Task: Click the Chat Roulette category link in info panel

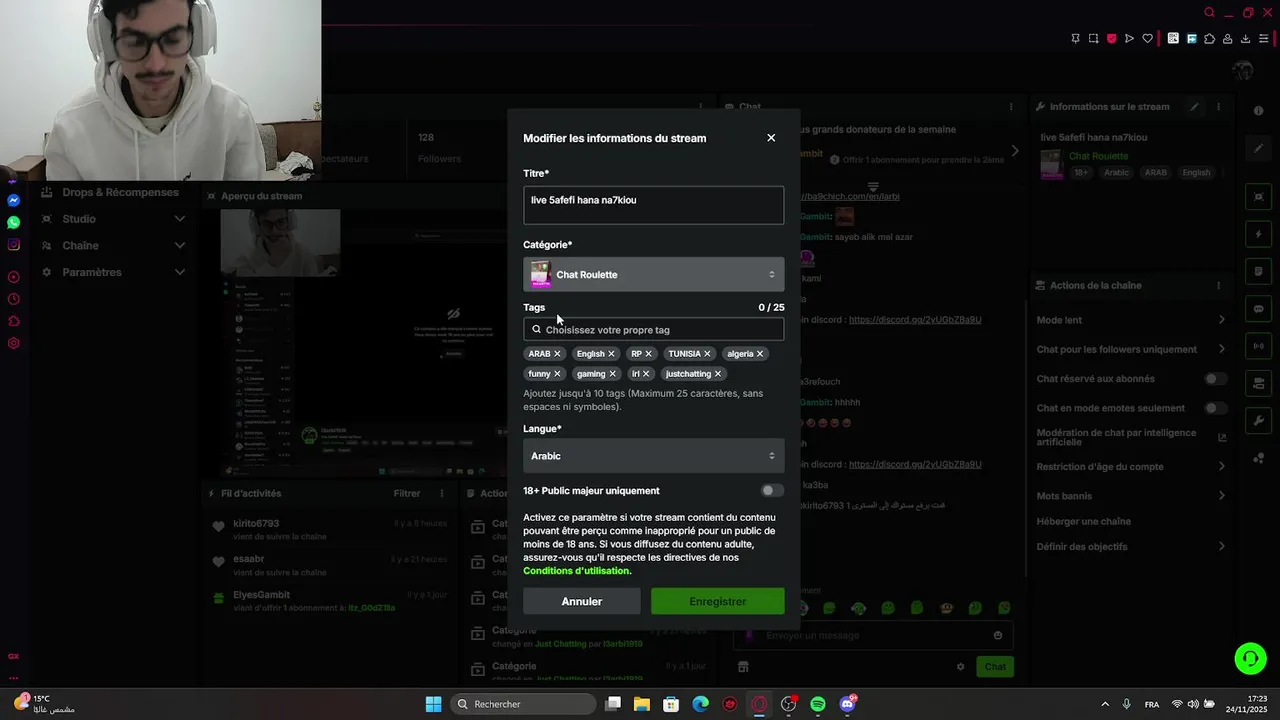Action: [1098, 156]
